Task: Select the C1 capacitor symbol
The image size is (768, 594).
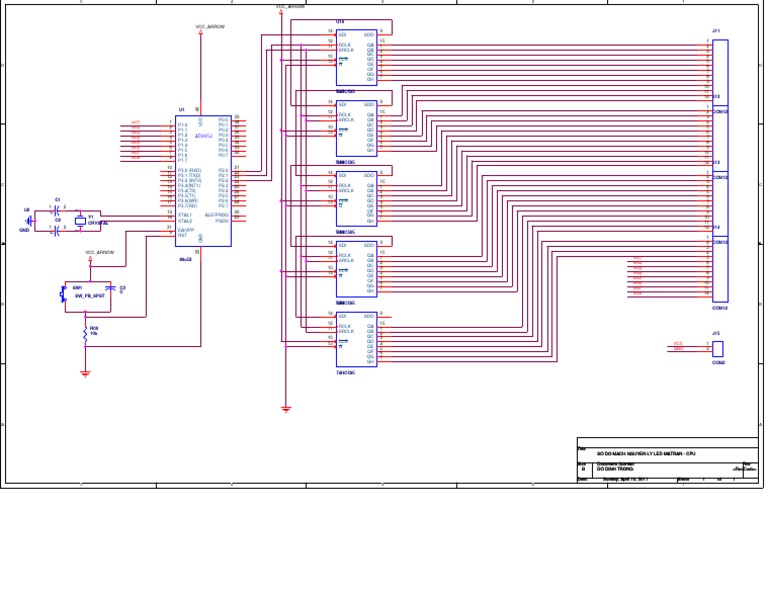Action: click(57, 211)
